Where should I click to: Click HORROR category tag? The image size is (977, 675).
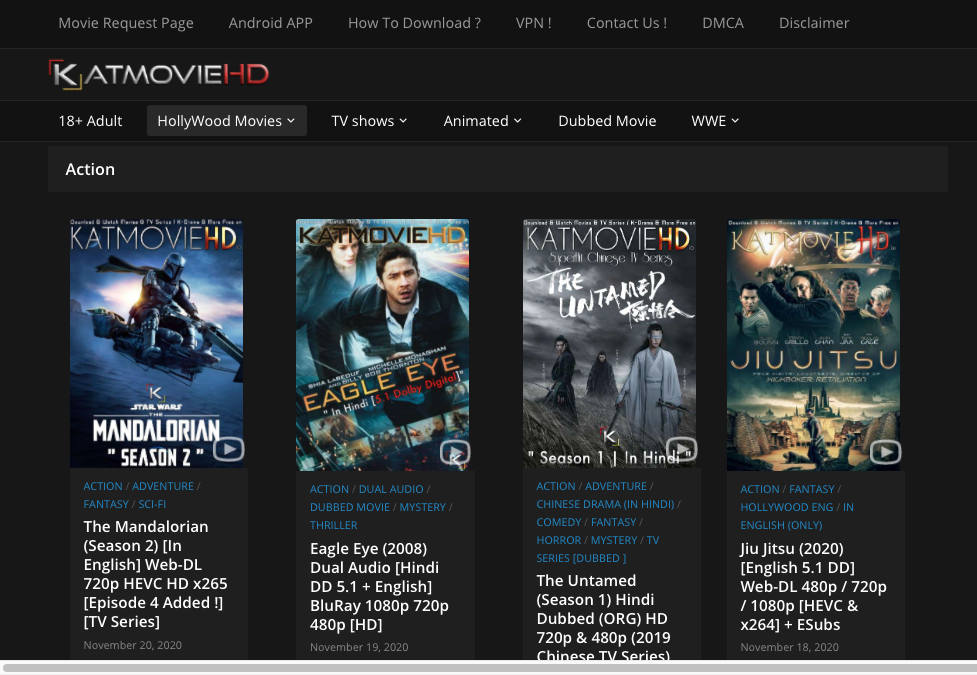558,540
